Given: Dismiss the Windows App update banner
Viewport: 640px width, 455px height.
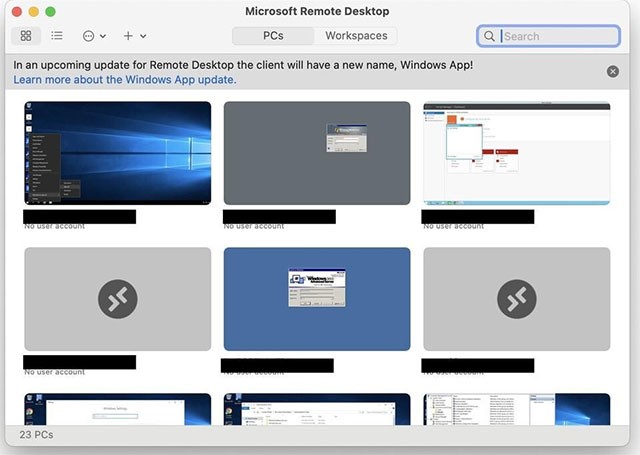Looking at the screenshot, I should pos(612,71).
